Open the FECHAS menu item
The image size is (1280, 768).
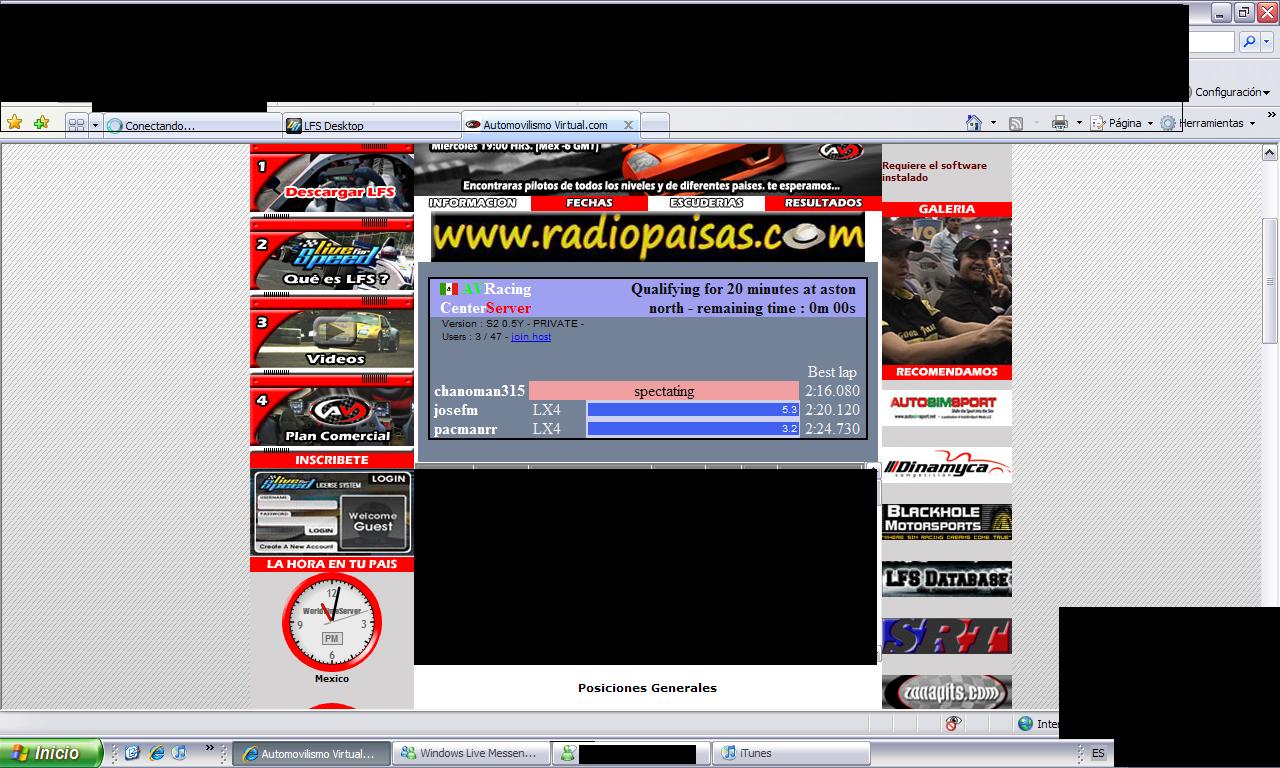point(589,203)
